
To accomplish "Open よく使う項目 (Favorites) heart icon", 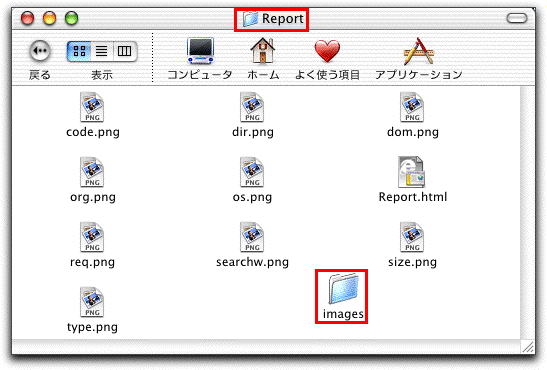I will click(327, 51).
